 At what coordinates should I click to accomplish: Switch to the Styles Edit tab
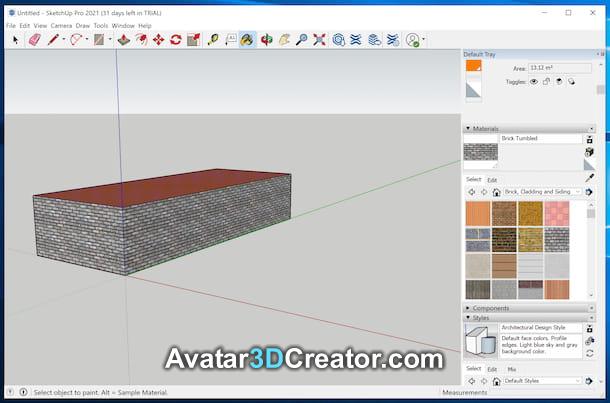coord(492,369)
